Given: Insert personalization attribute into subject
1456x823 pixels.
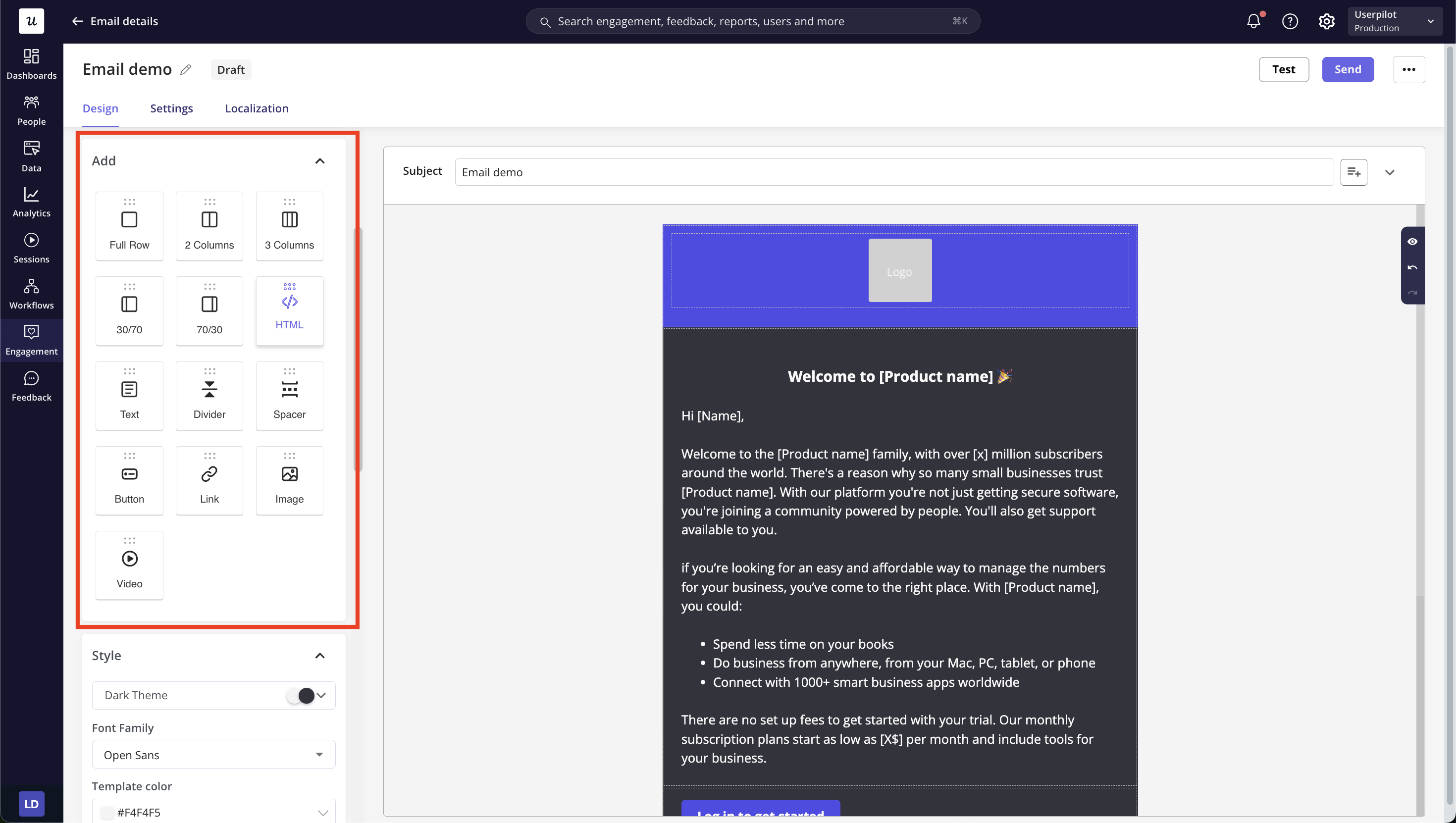Looking at the screenshot, I should pyautogui.click(x=1353, y=172).
